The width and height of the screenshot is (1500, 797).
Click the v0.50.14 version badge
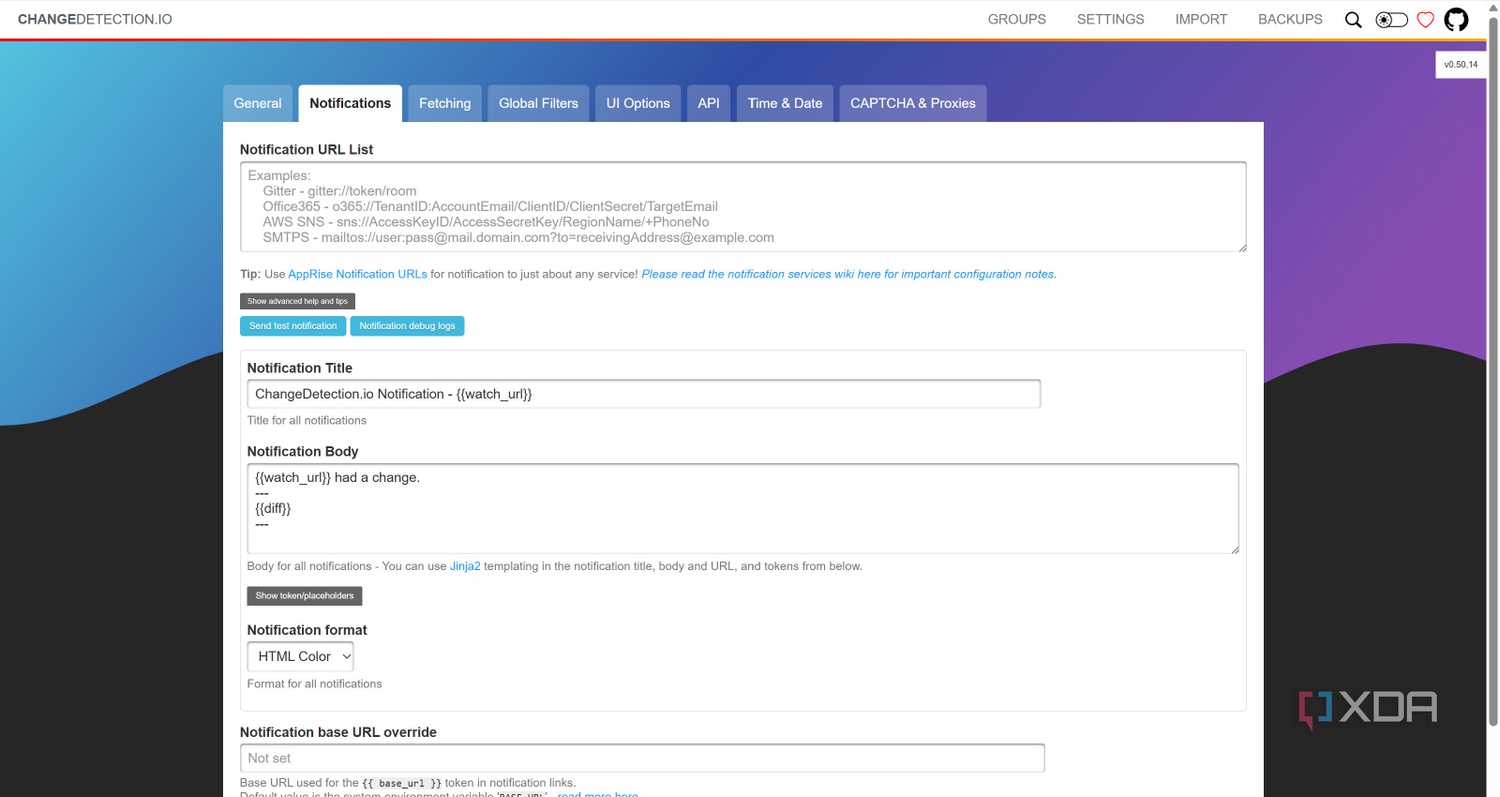tap(1460, 64)
